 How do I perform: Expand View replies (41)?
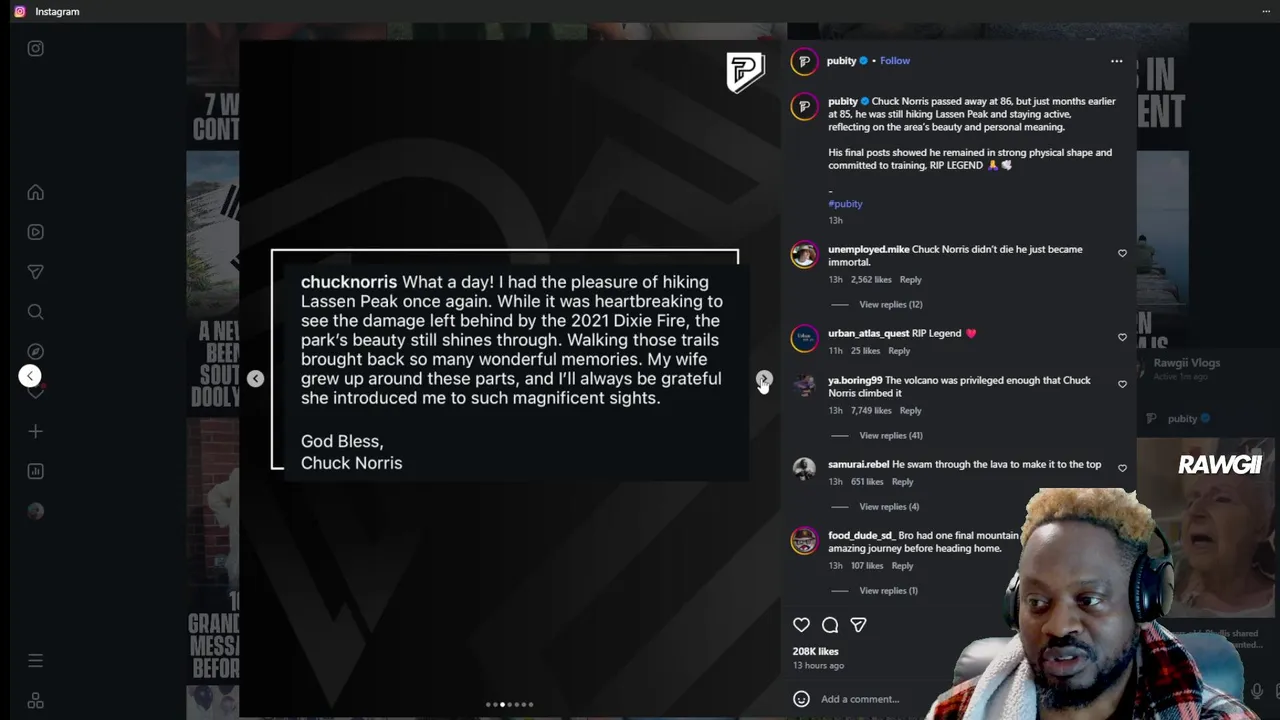click(890, 435)
